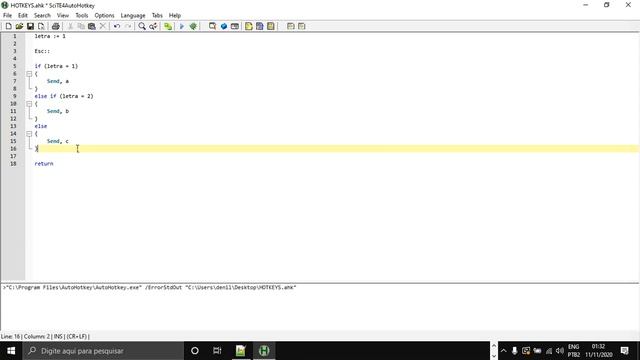Collapse the fold marker at line 6
640x360 pixels.
pos(29,74)
